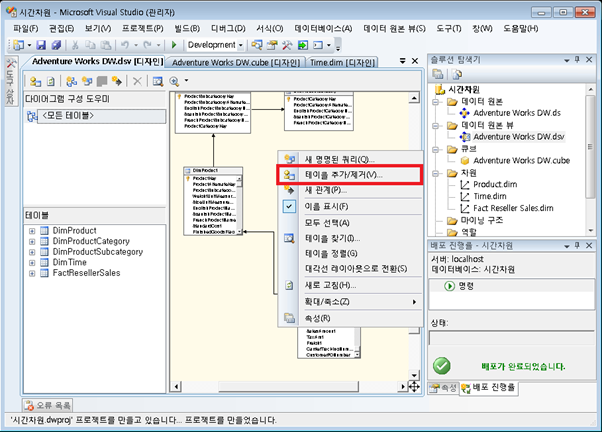Expand the DimTime table node

click(32, 263)
